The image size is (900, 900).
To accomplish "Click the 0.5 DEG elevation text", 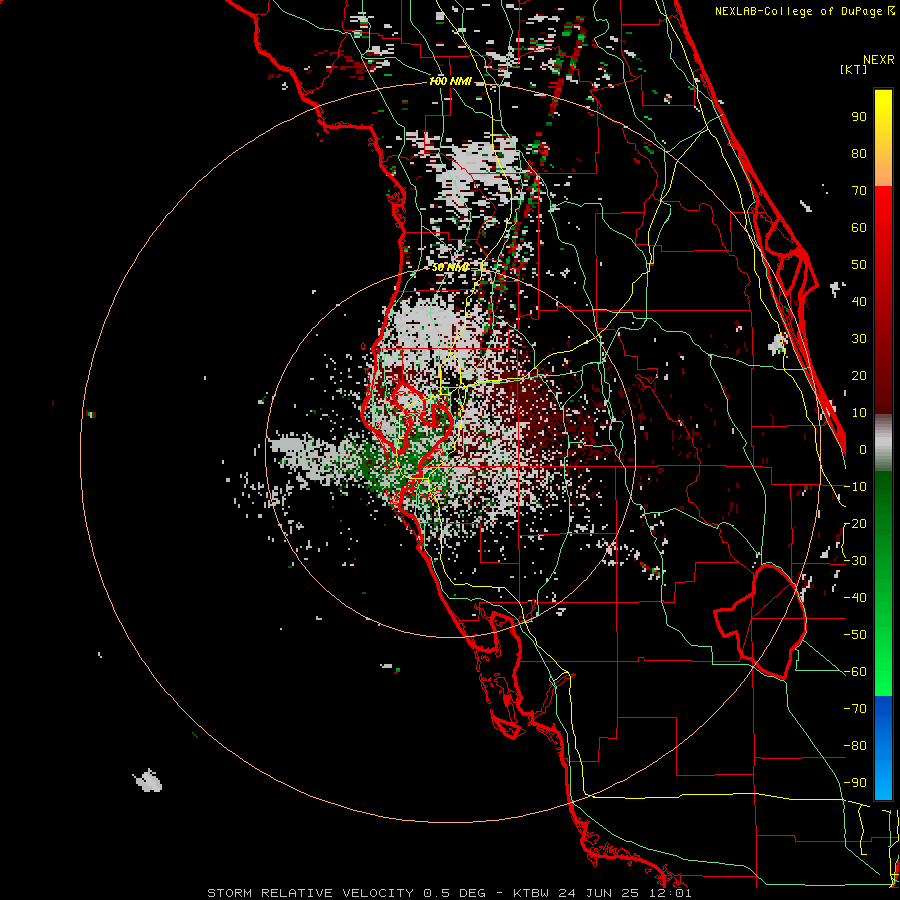I will pyautogui.click(x=455, y=893).
